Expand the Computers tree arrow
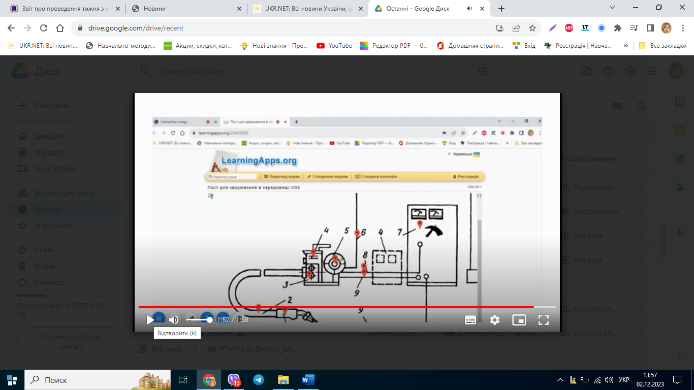694x390 pixels. 14,169
